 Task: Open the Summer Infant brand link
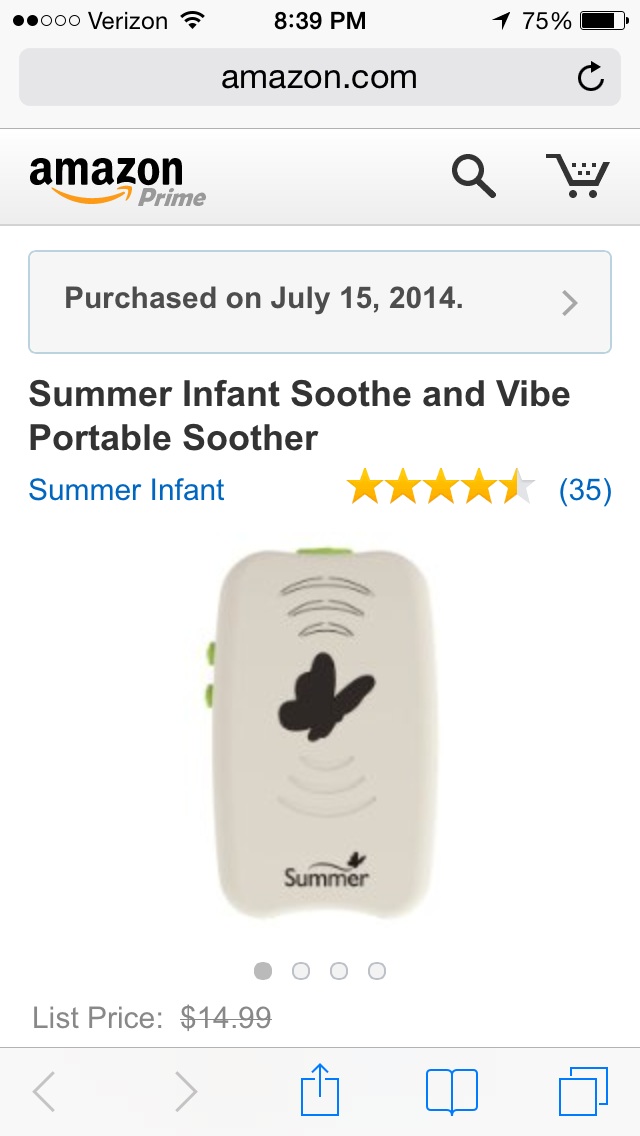[126, 490]
